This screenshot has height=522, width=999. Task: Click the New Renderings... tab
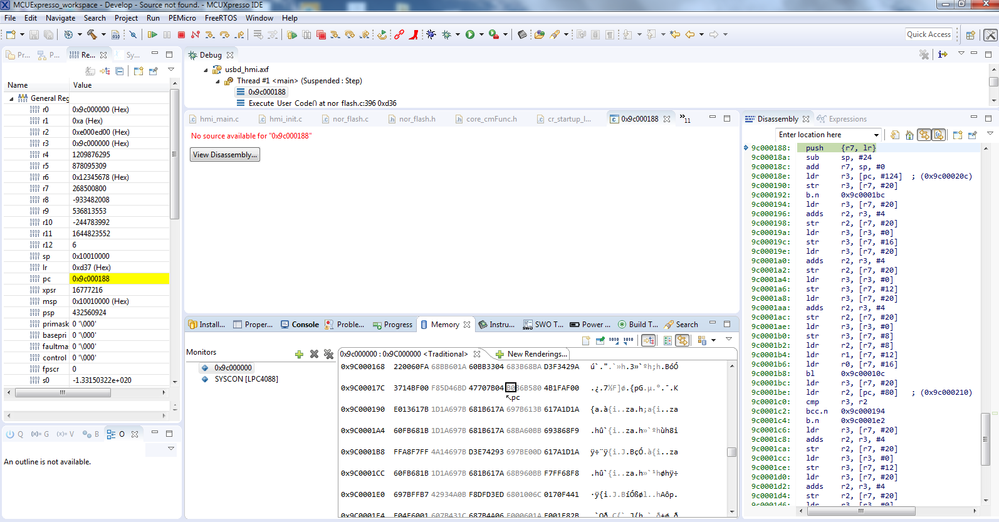(531, 354)
